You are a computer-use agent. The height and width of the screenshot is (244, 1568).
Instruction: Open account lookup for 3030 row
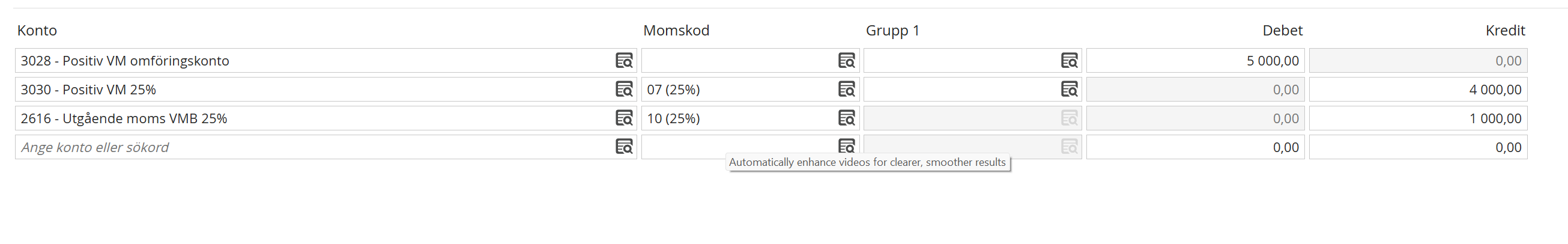point(624,90)
